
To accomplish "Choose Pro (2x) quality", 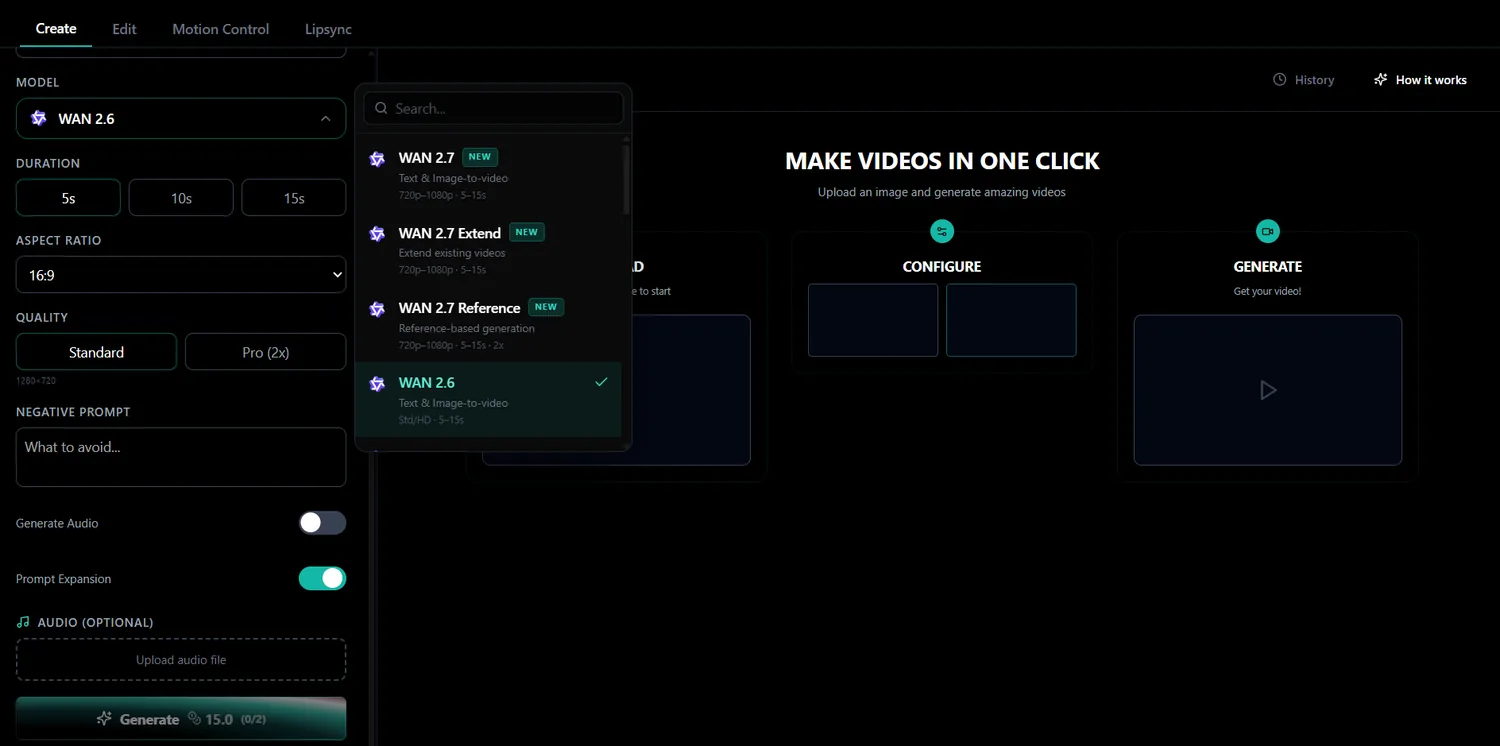I will [x=266, y=352].
